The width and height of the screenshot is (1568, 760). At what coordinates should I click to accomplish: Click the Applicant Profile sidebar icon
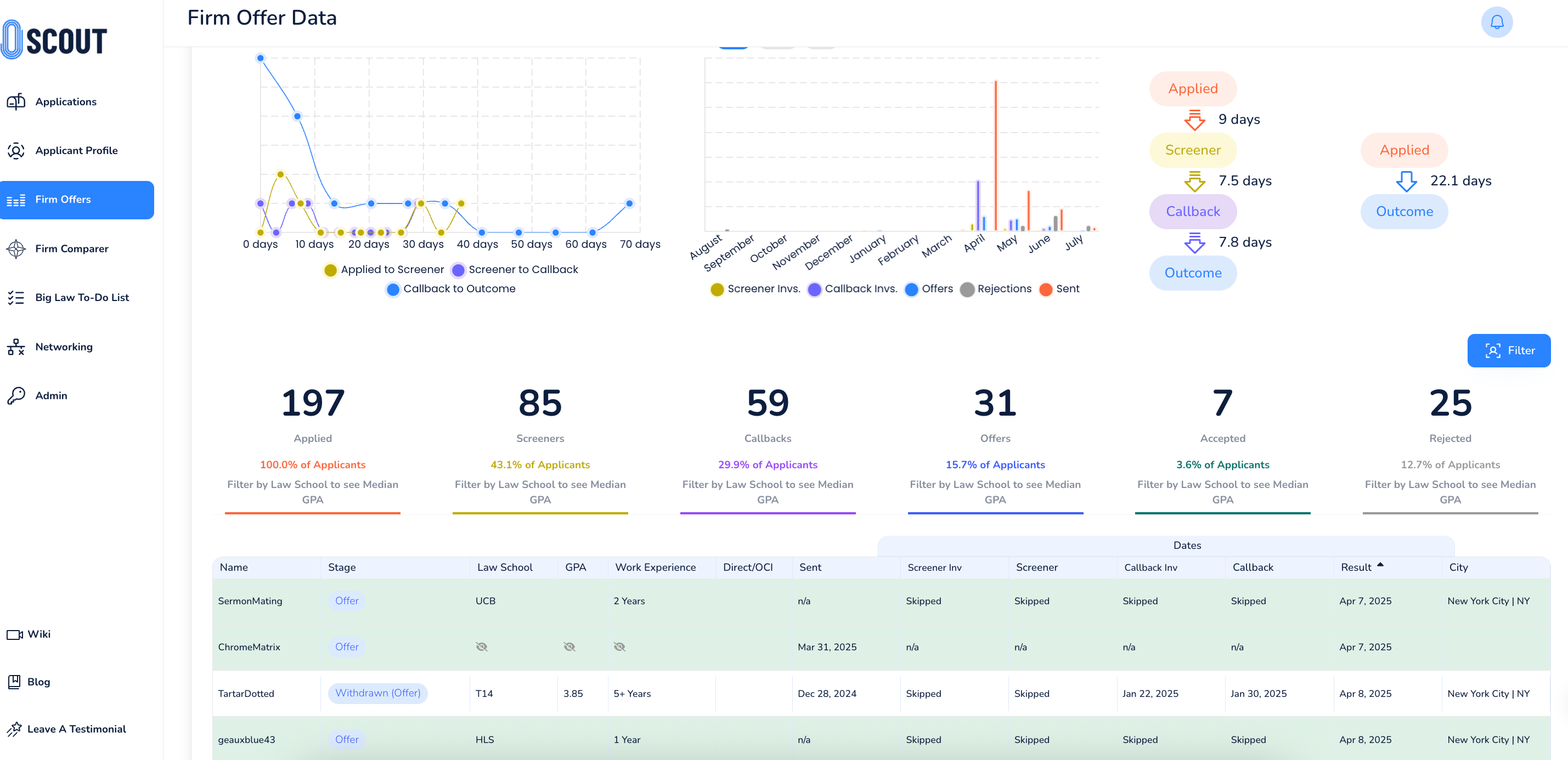(x=16, y=150)
